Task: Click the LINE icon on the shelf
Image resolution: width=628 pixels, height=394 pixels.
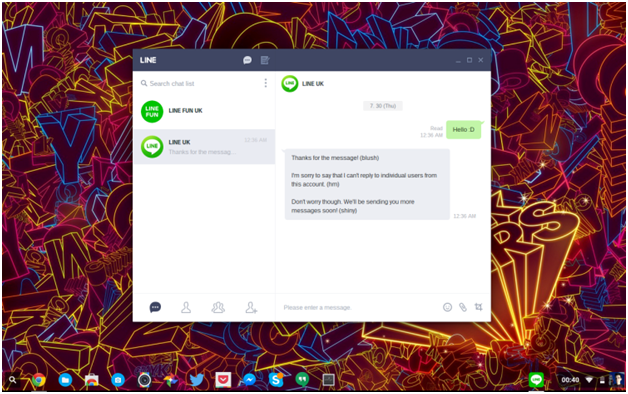Action: pyautogui.click(x=536, y=380)
